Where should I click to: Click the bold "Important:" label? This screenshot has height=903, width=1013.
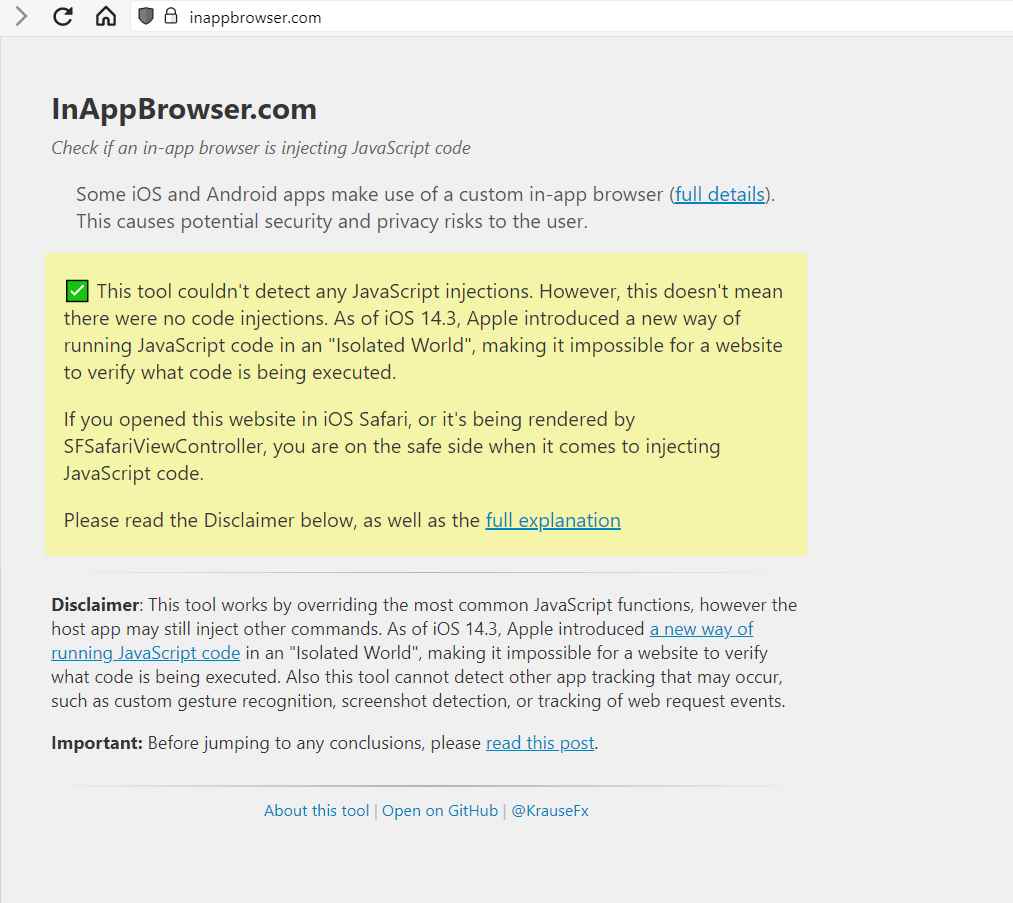[97, 743]
